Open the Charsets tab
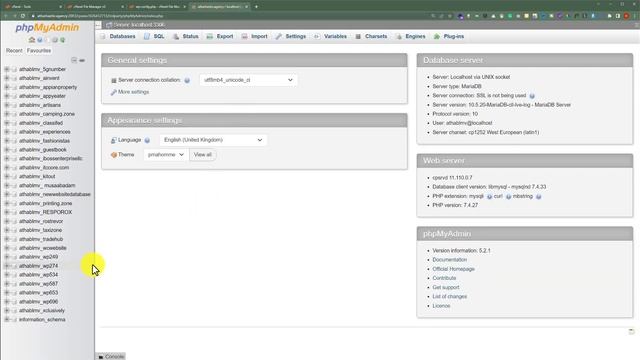The image size is (640, 360). tap(371, 36)
